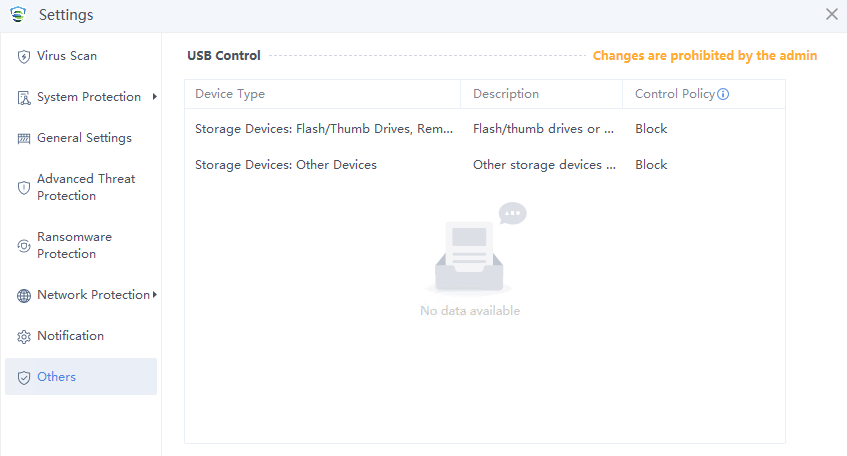Click the app logo in title bar
847x456 pixels.
[x=17, y=15]
